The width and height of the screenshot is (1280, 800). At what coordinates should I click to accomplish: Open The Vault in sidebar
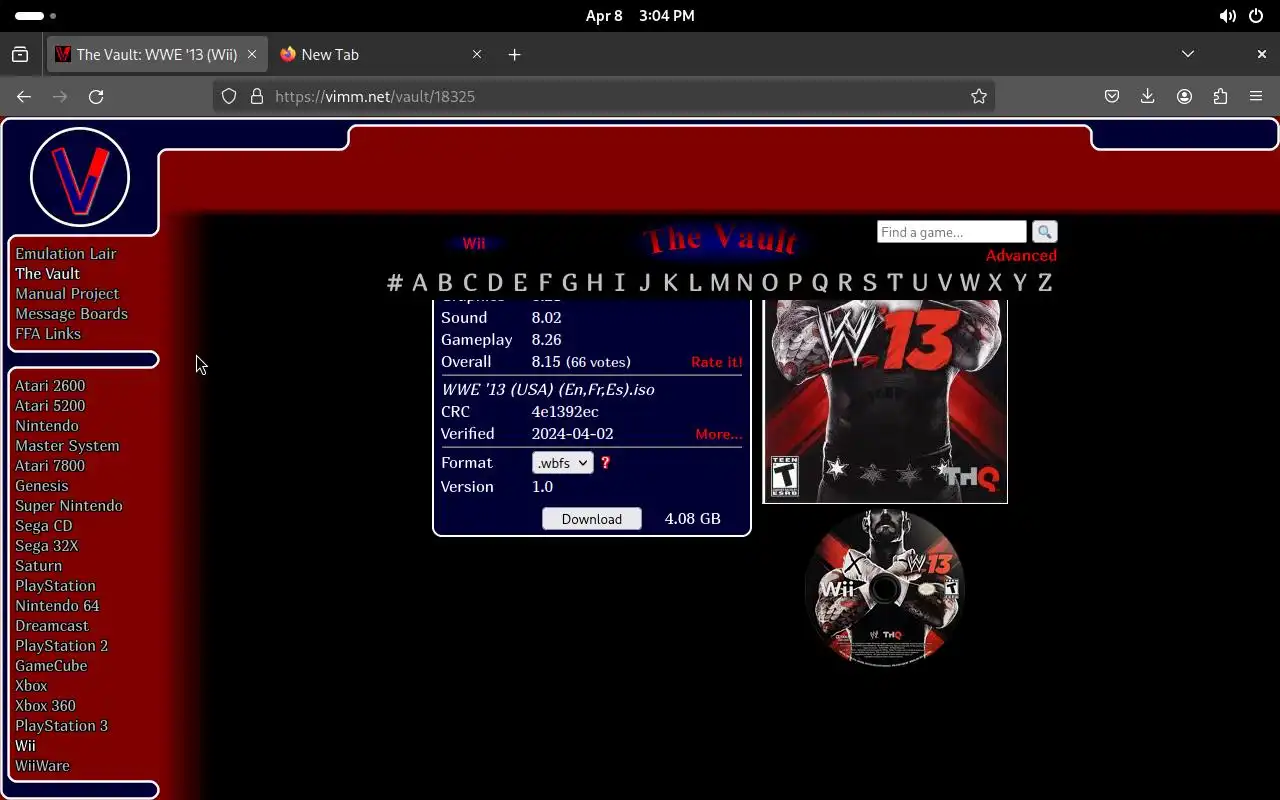(x=47, y=274)
